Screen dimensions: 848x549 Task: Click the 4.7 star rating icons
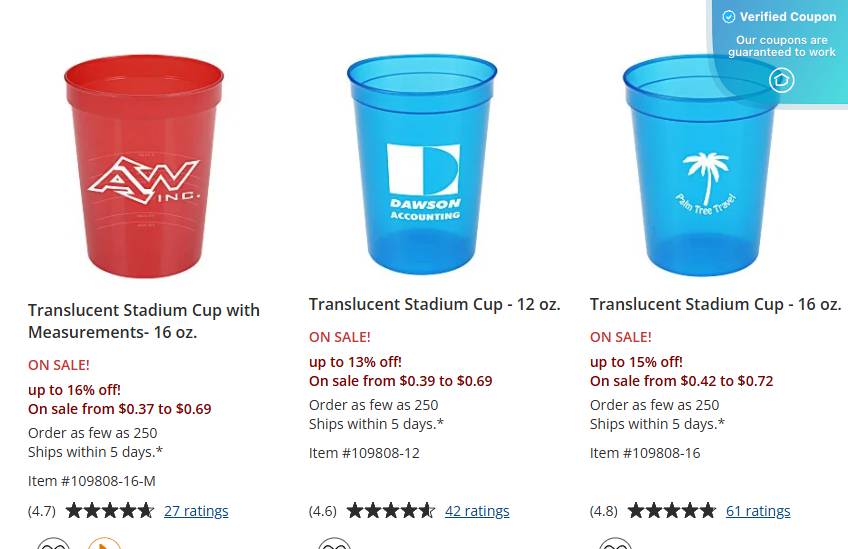pos(110,511)
